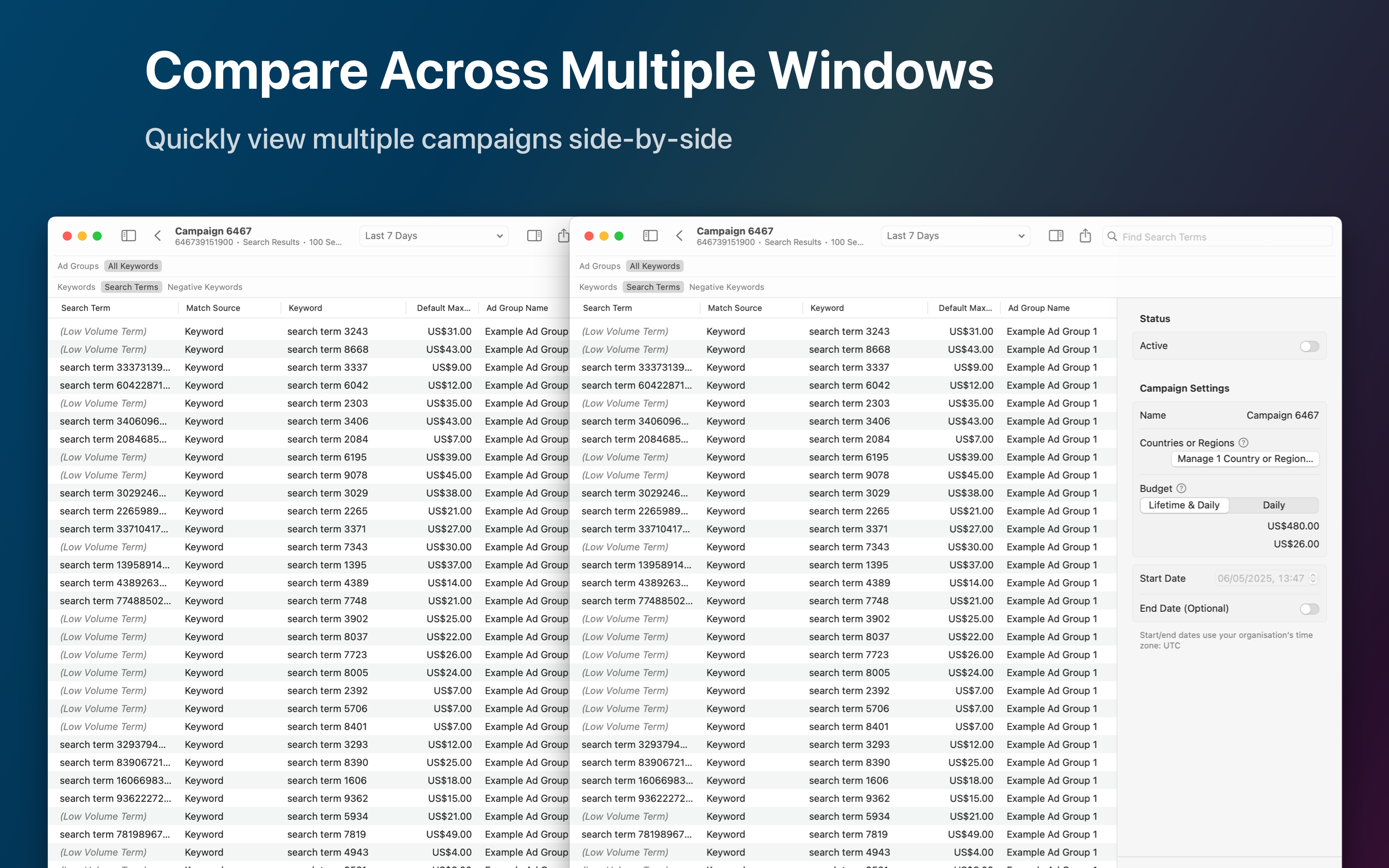Sort by Search Term column in right window
The image size is (1389, 868).
click(x=607, y=308)
